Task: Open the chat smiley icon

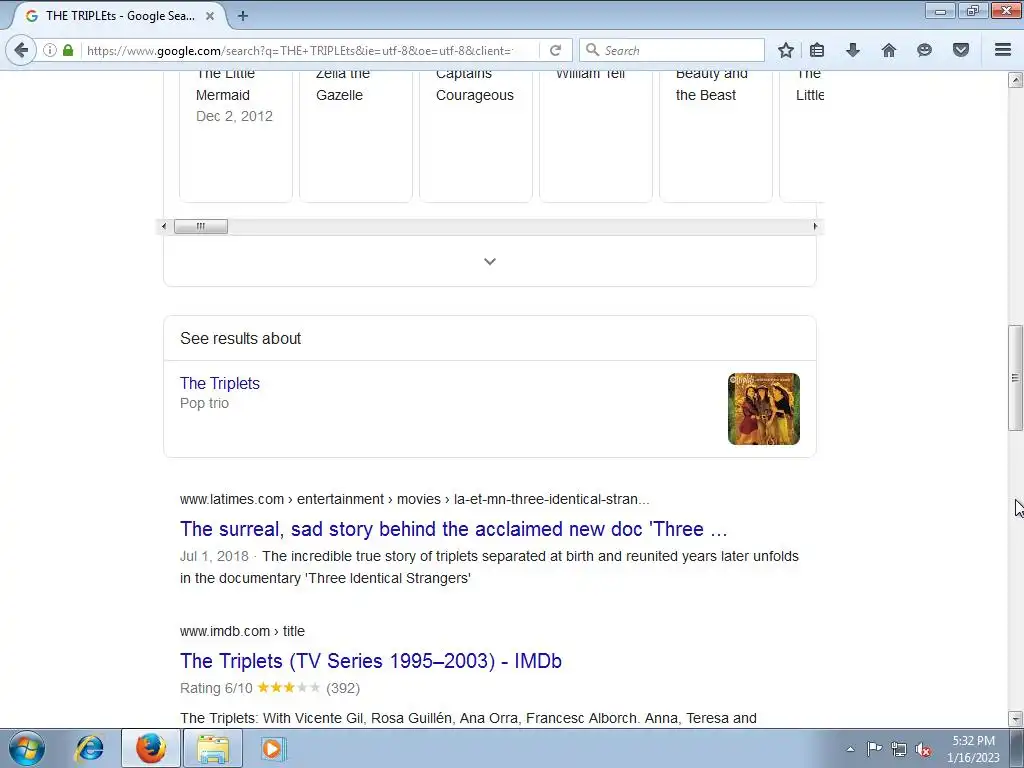Action: [924, 50]
